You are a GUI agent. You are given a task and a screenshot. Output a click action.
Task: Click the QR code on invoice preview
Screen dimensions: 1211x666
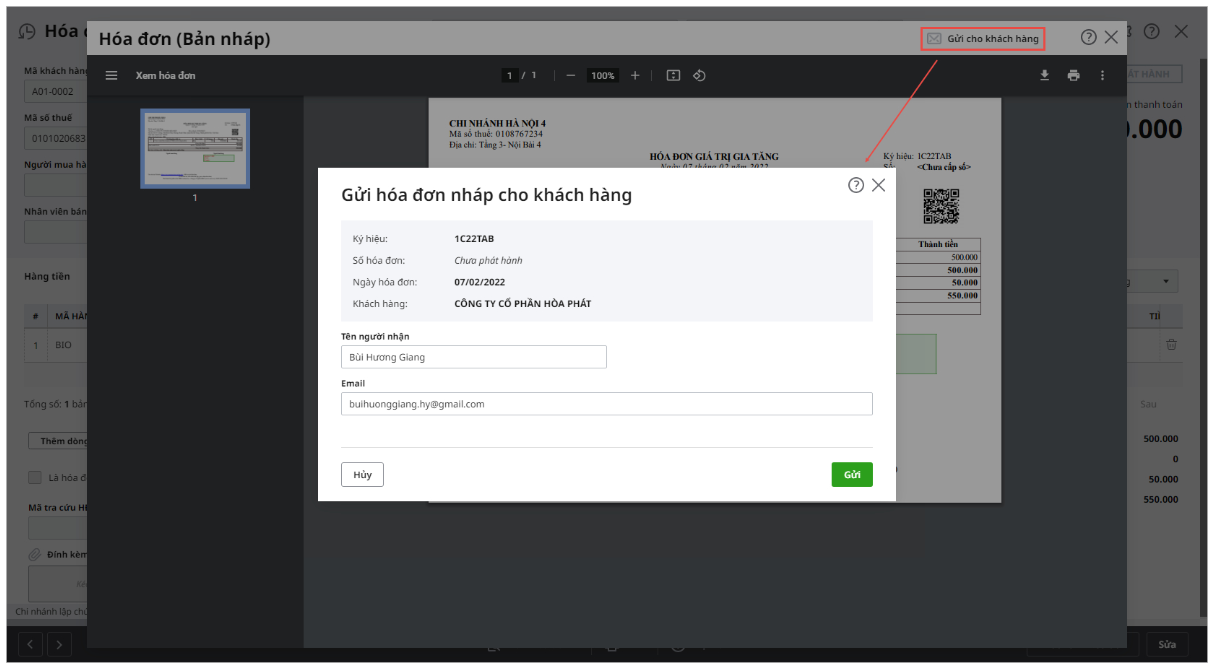[x=940, y=206]
